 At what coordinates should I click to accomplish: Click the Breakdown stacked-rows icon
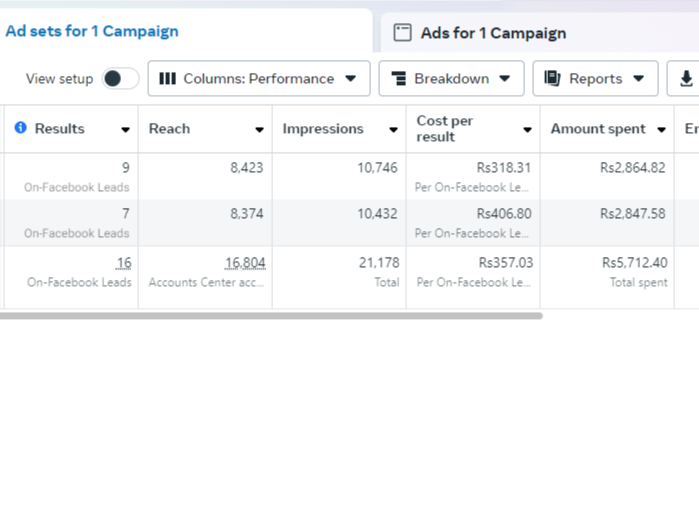click(x=398, y=79)
